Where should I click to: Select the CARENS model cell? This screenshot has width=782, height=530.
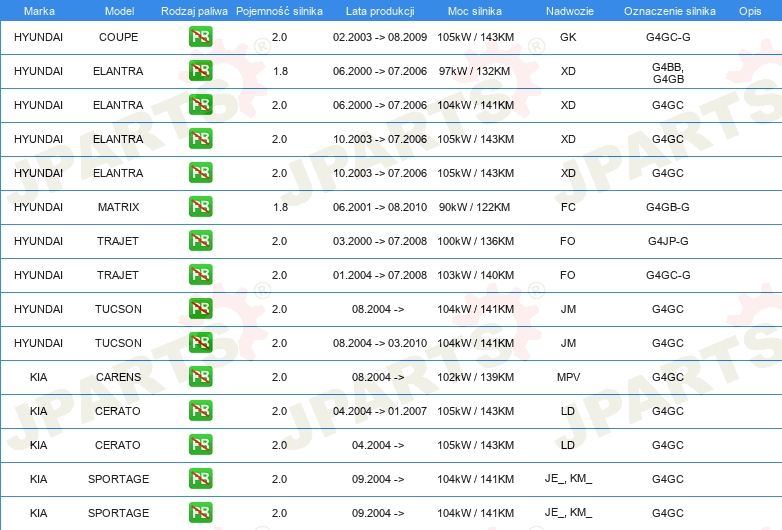point(119,377)
